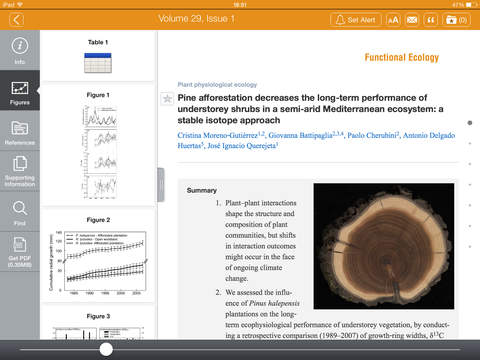The image size is (480, 360).
Task: Share article via email envelope icon
Action: [412, 20]
